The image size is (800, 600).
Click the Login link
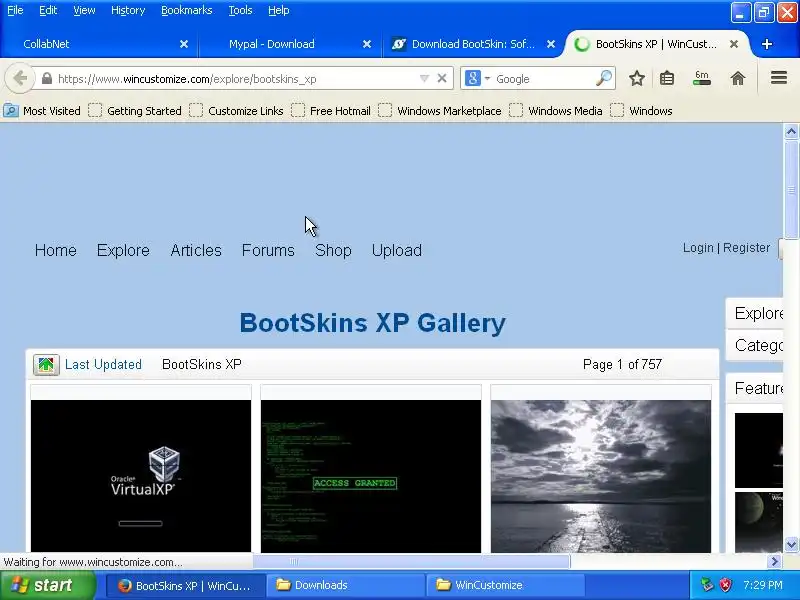698,247
